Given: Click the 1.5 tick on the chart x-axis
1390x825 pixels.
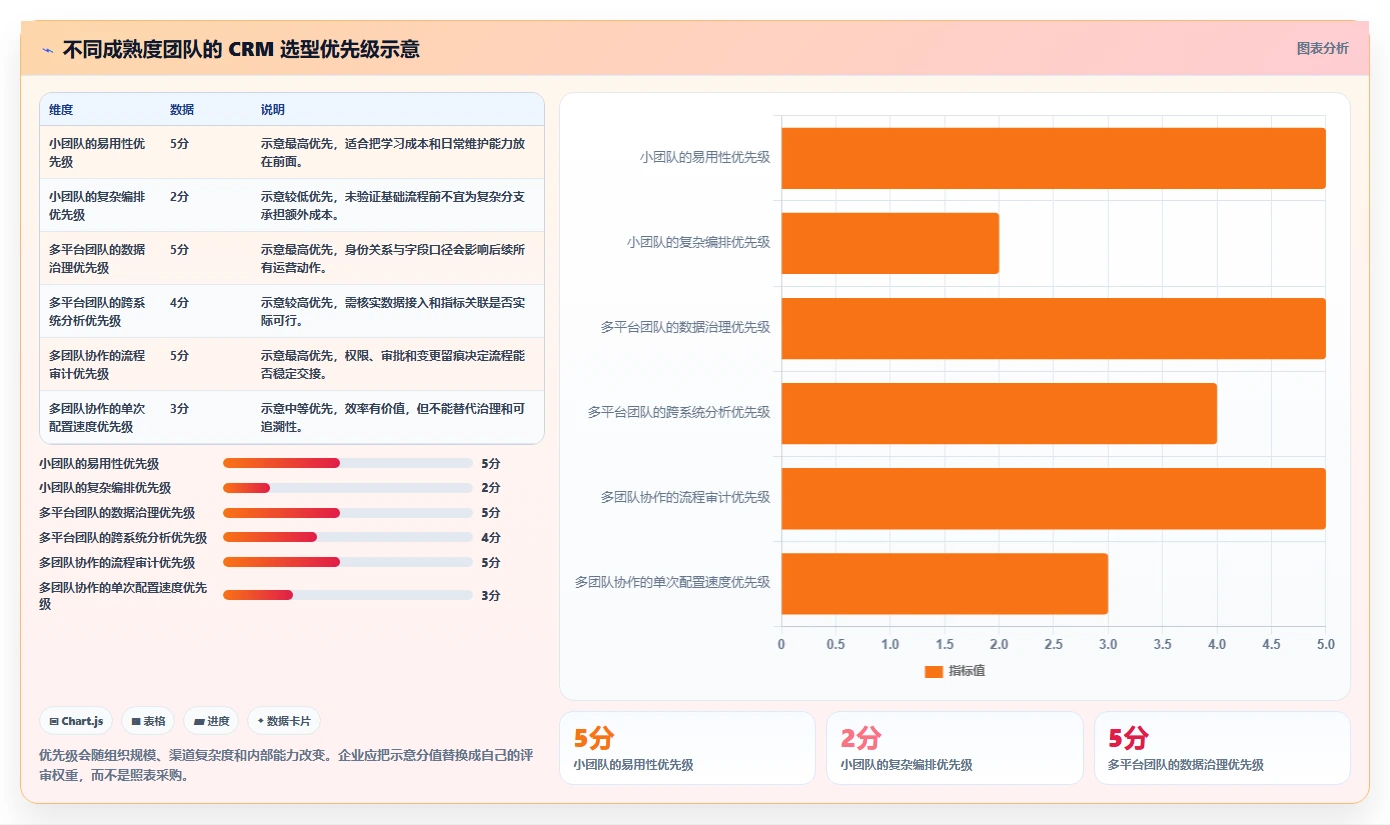Looking at the screenshot, I should (944, 645).
